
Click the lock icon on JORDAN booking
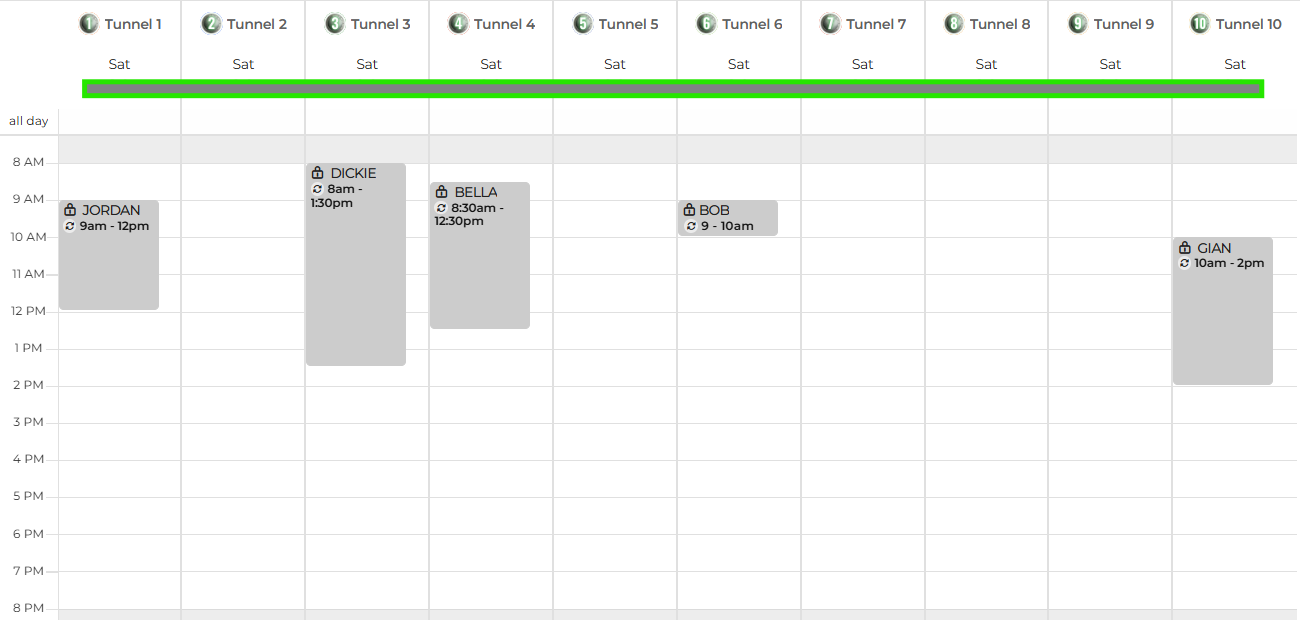point(70,210)
